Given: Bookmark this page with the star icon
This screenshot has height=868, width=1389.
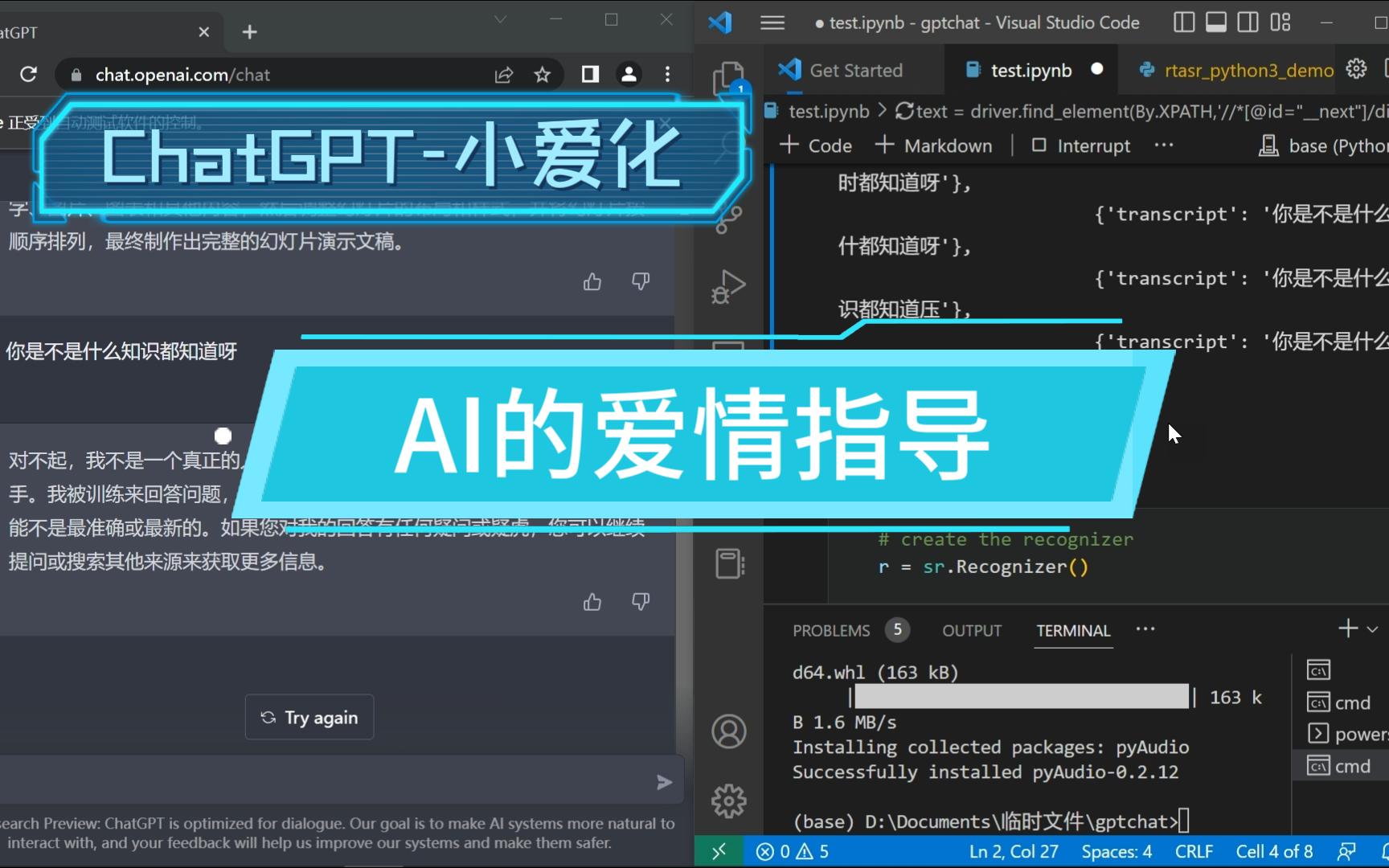Looking at the screenshot, I should click(543, 75).
